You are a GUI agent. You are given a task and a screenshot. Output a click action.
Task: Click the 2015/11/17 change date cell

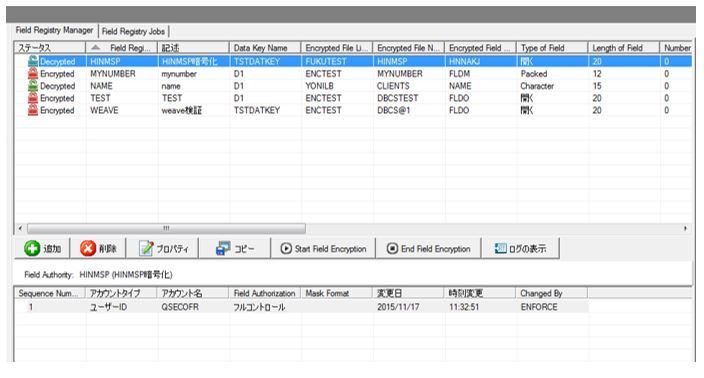[x=398, y=307]
